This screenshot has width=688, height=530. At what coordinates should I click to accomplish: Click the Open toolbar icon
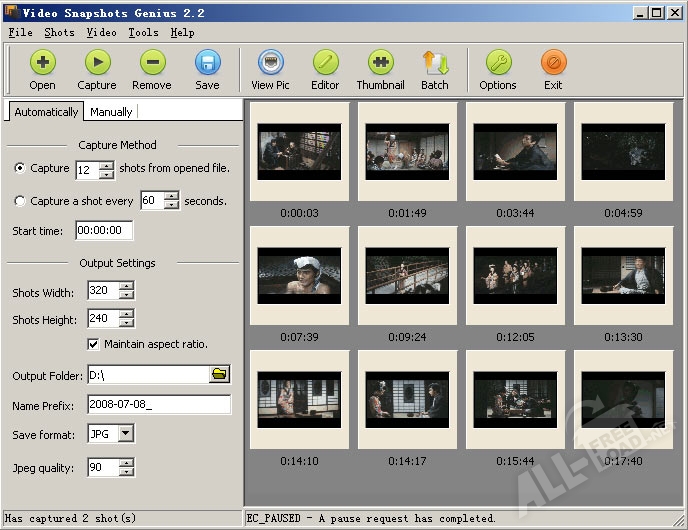coord(42,65)
